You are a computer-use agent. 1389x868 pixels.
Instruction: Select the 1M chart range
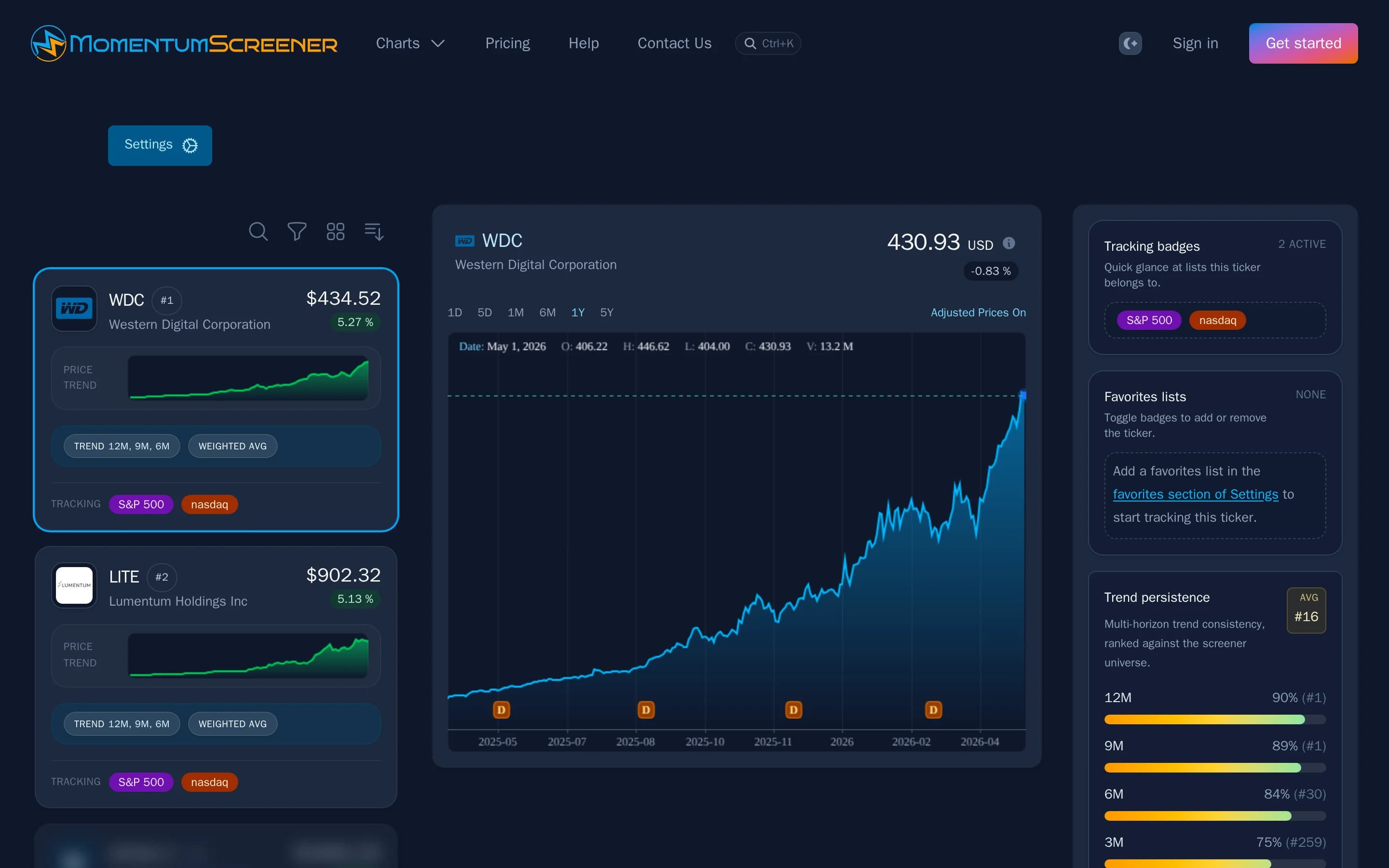(516, 312)
